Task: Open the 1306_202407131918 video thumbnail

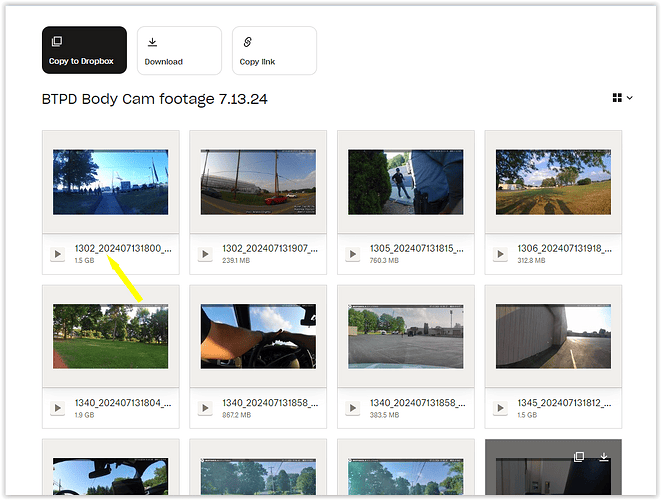Action: [x=553, y=182]
